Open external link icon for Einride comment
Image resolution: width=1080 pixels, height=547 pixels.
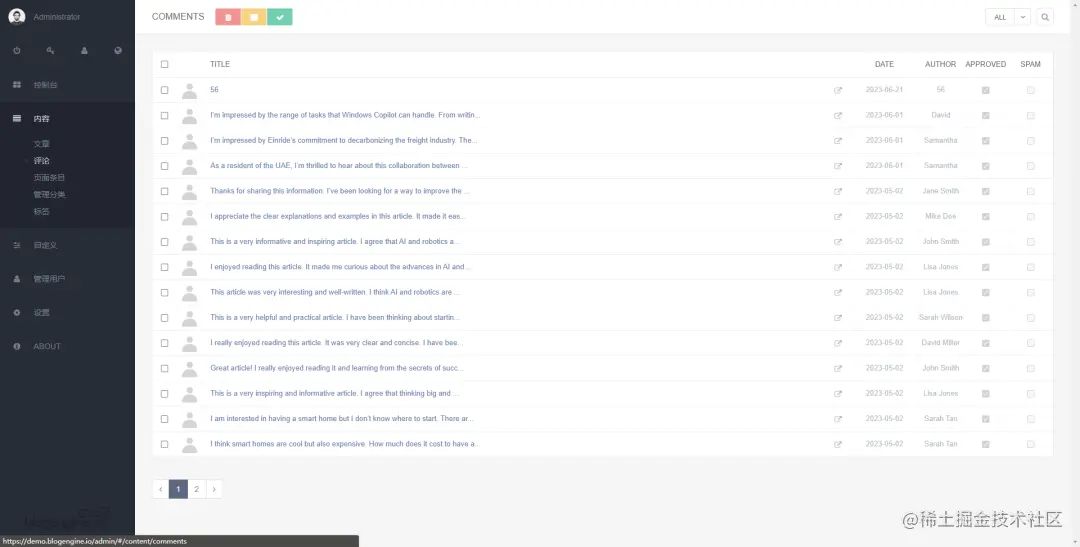point(838,141)
